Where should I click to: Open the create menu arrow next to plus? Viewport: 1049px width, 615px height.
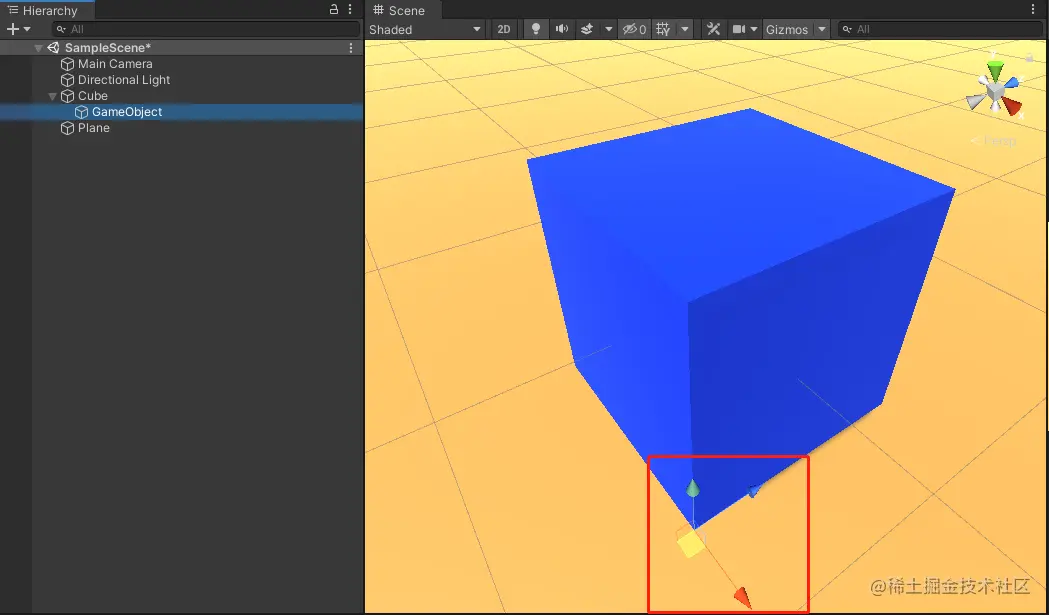pyautogui.click(x=27, y=29)
